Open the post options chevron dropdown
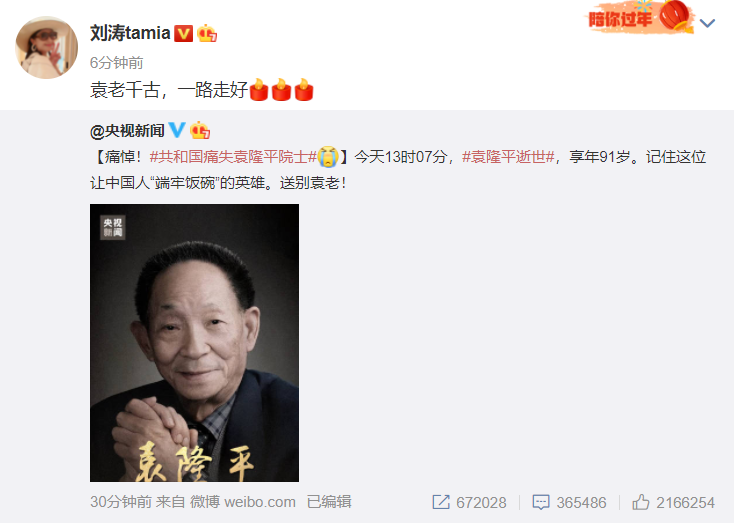The height and width of the screenshot is (523, 734). (707, 22)
